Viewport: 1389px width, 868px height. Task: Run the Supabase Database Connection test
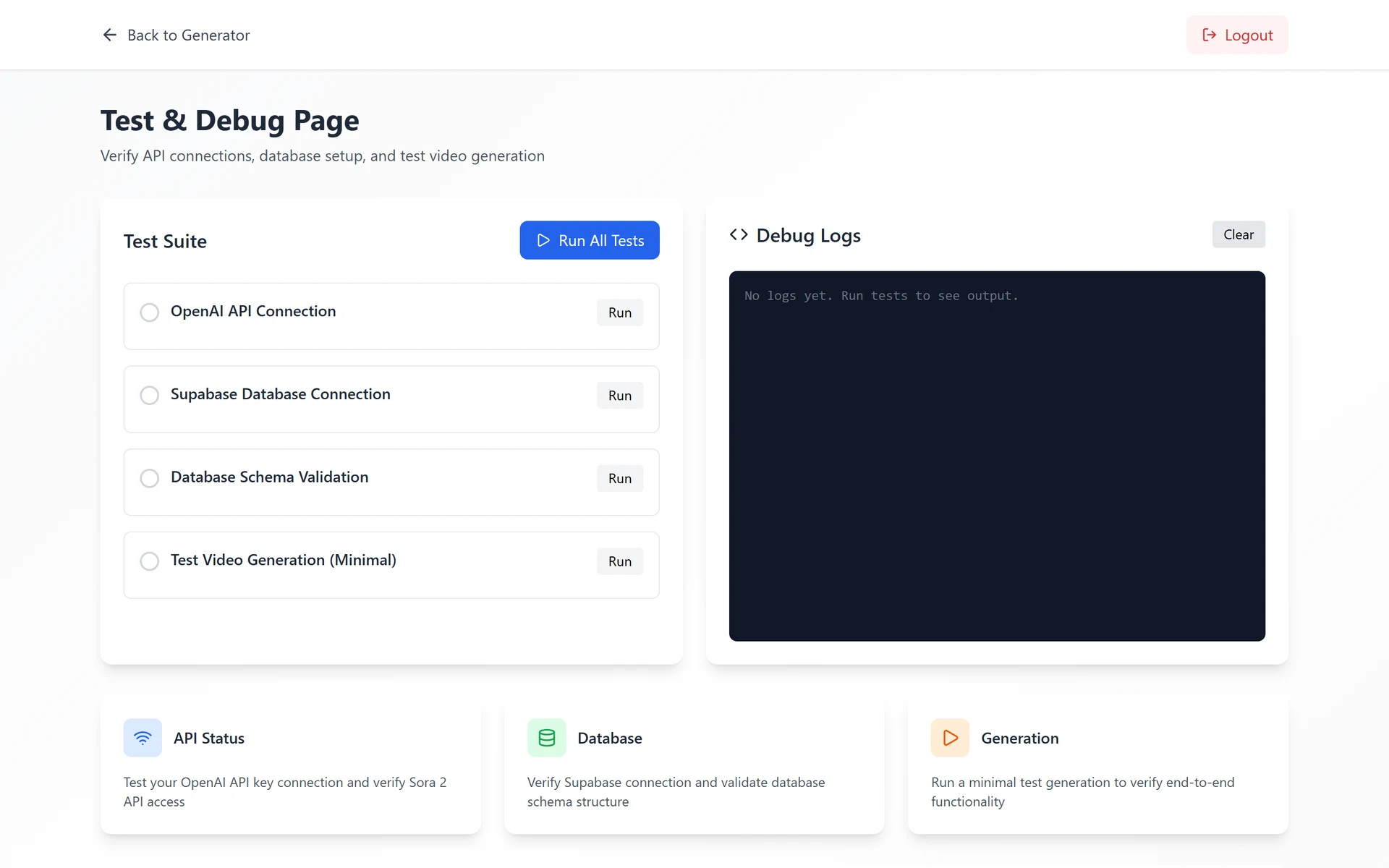pyautogui.click(x=620, y=396)
